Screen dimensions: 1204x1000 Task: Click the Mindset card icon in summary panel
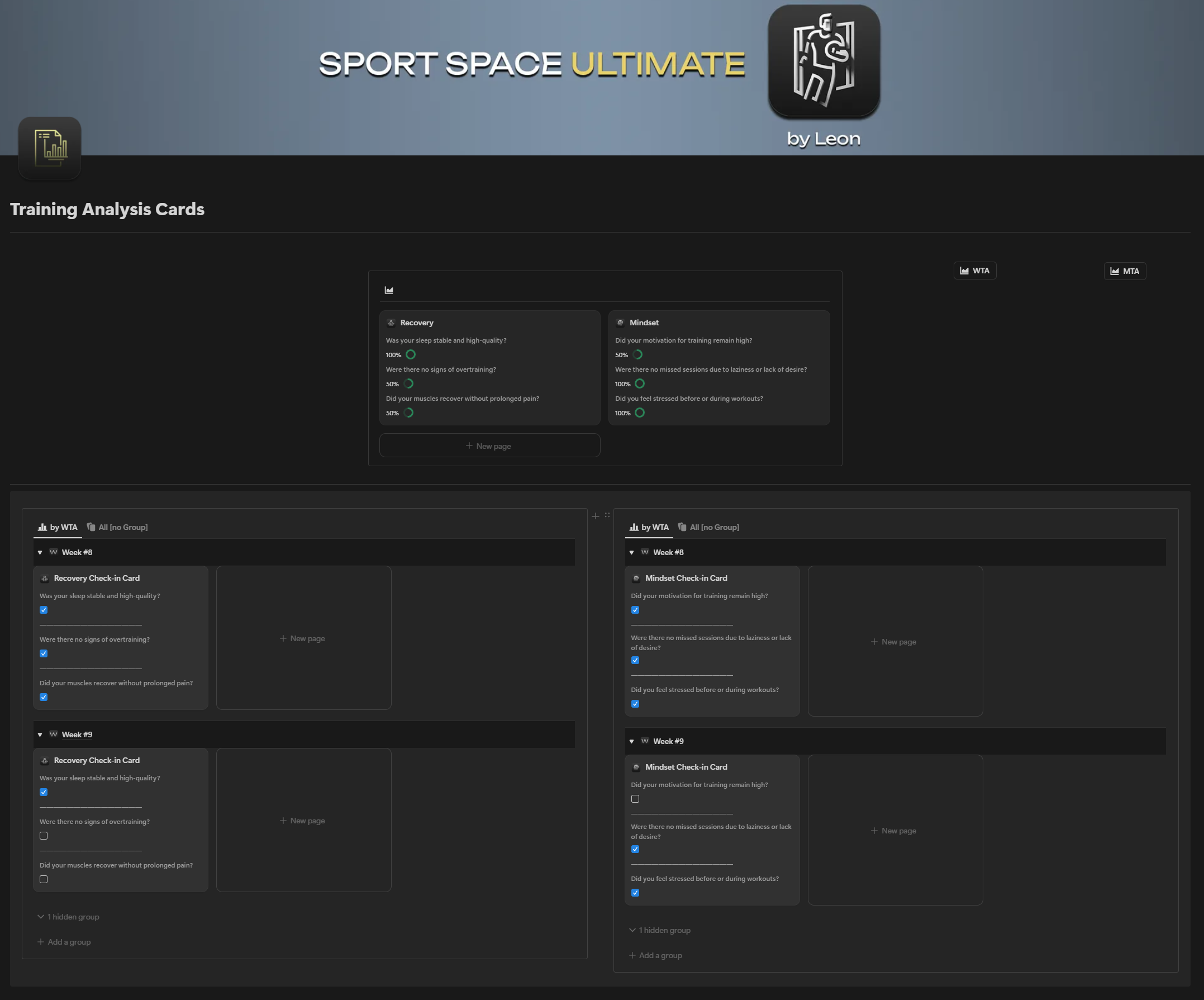tap(620, 323)
